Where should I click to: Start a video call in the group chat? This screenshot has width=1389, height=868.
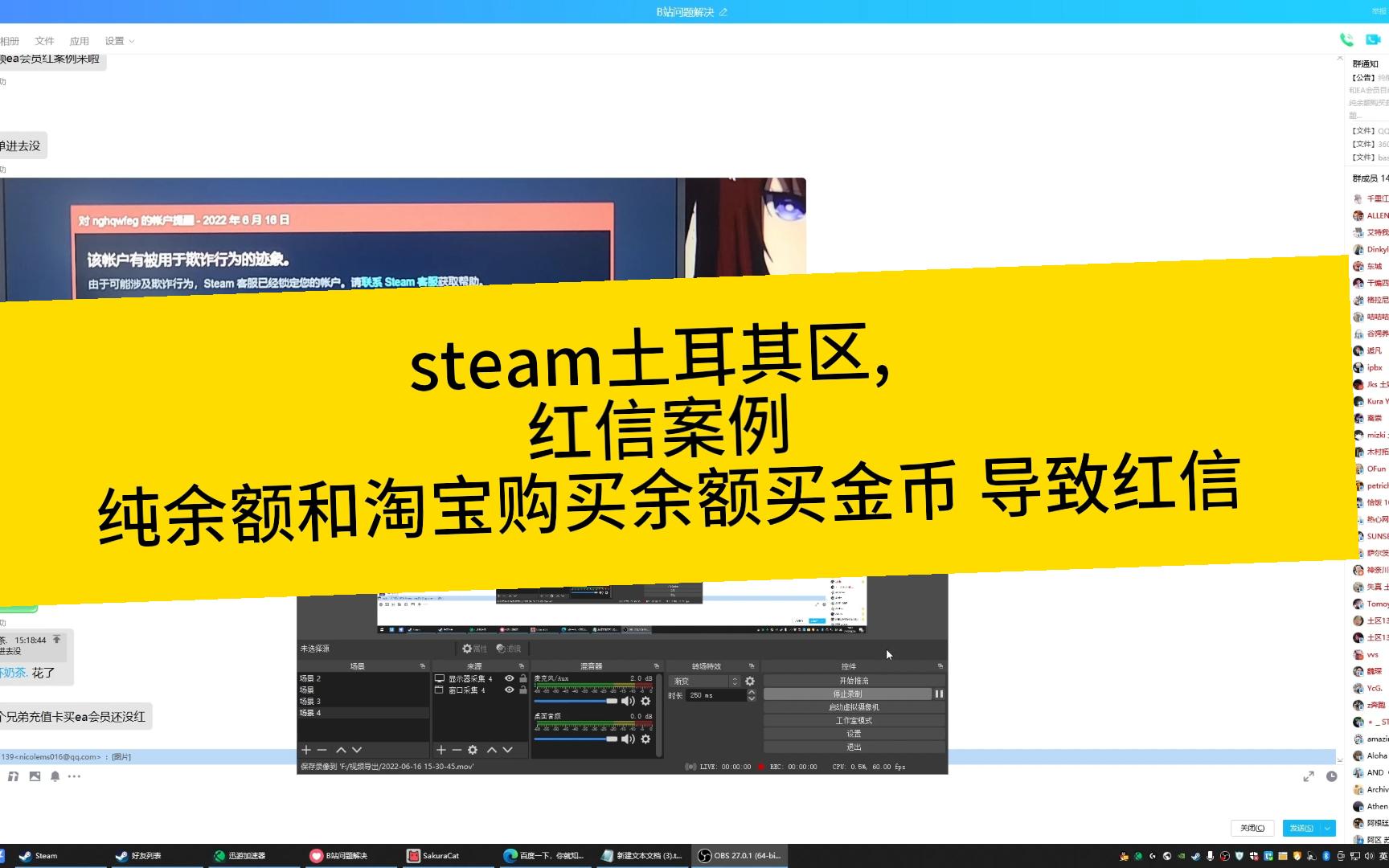click(1373, 39)
